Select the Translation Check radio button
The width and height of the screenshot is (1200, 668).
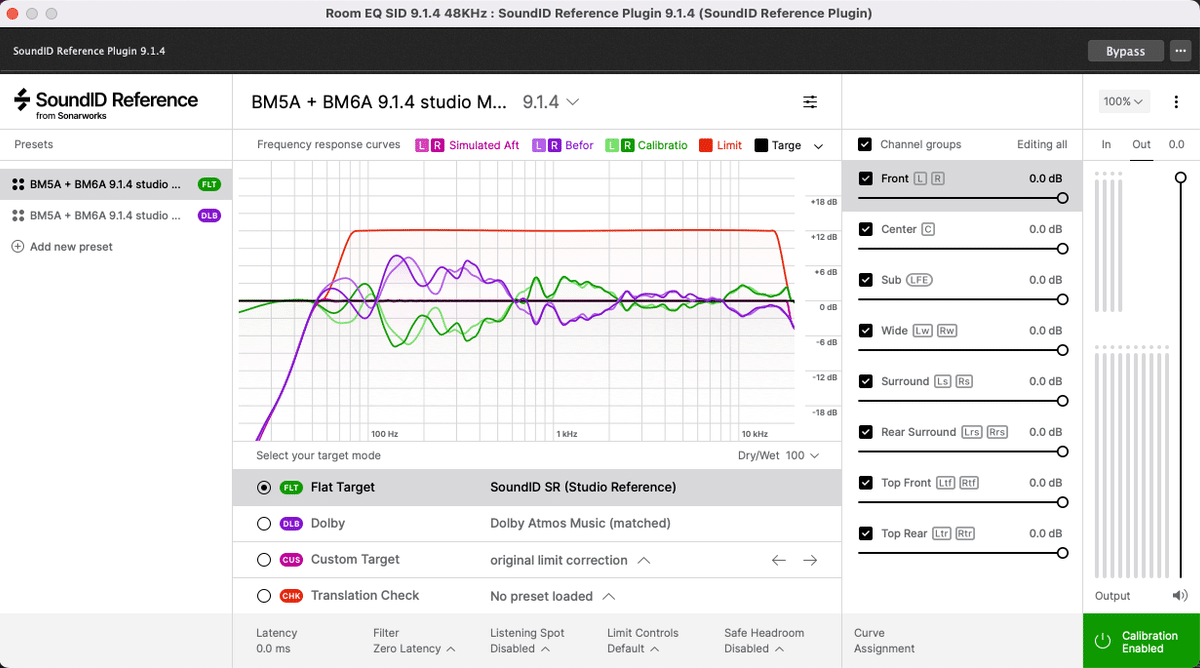click(x=264, y=596)
